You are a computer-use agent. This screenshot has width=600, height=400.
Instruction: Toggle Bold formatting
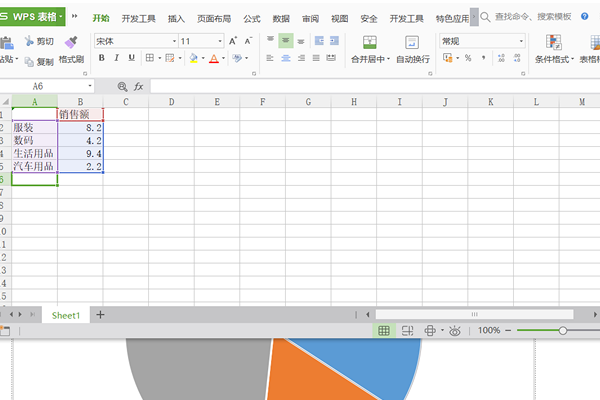click(x=101, y=58)
